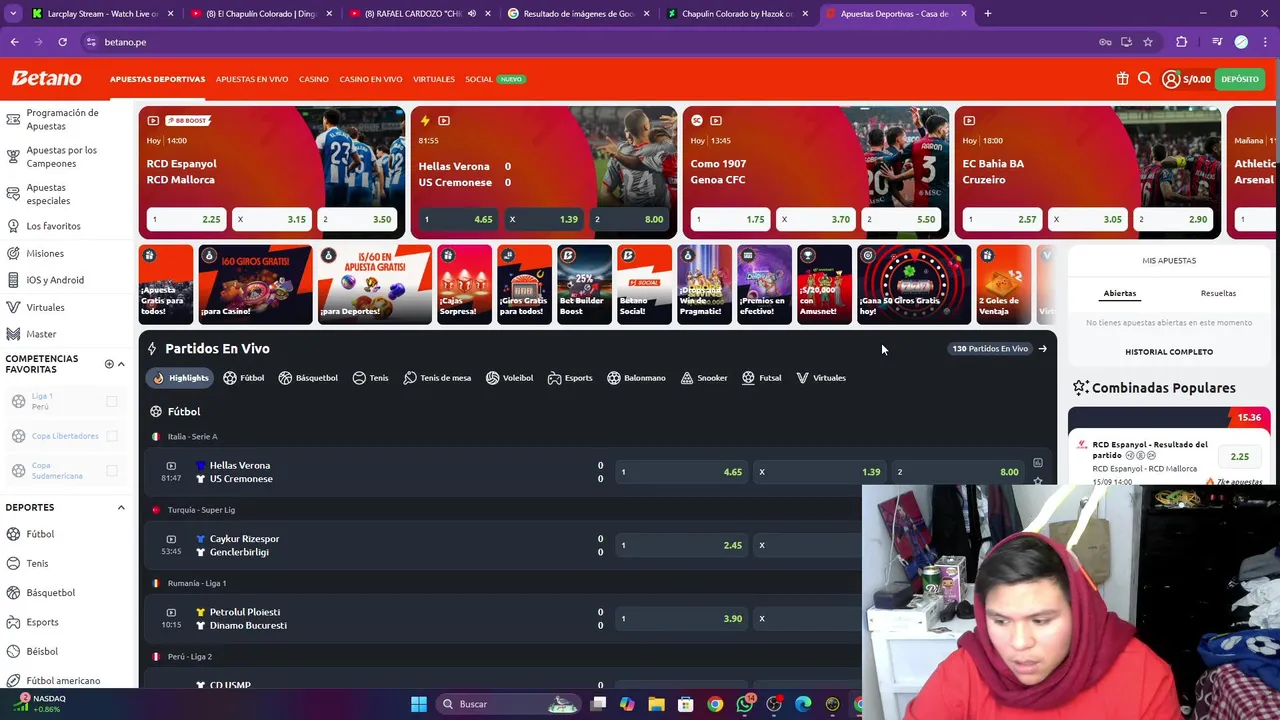Bet draw 3.70 on Como 1907 vs Genoa

pos(816,219)
